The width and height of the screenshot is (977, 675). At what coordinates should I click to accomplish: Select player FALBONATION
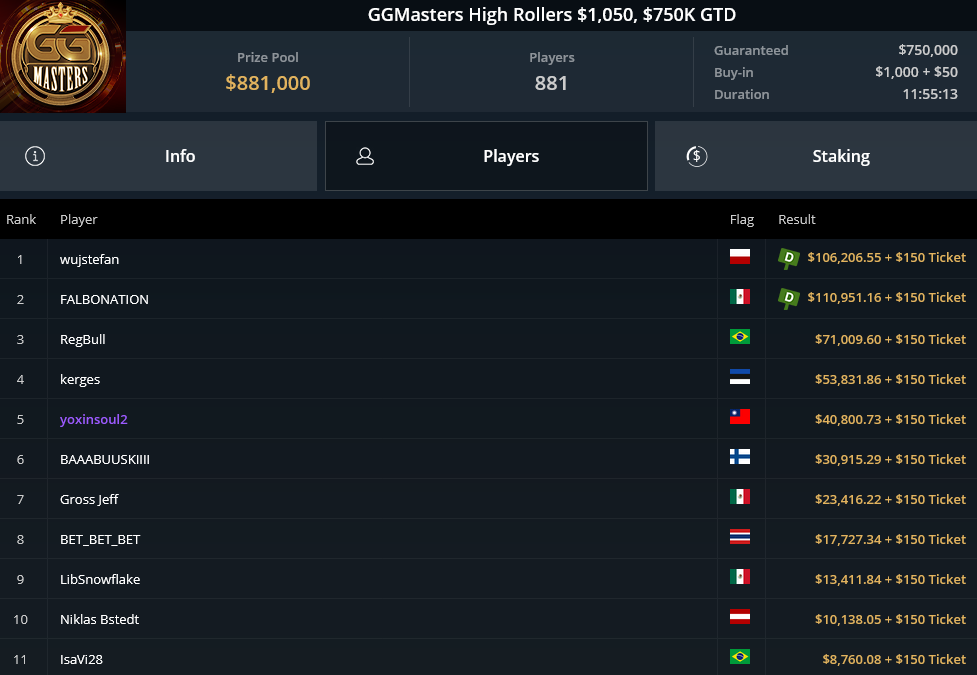104,299
